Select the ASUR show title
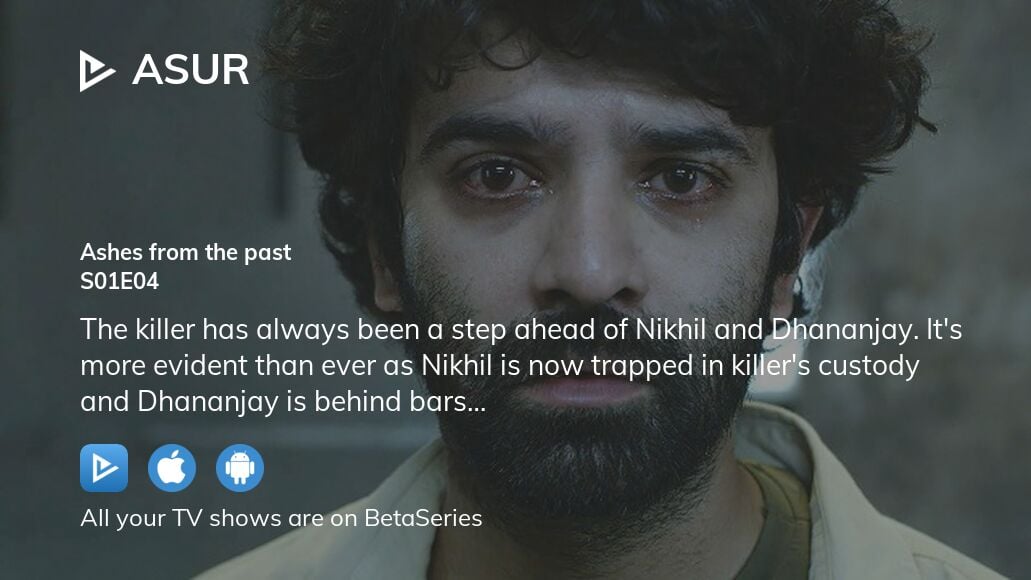The image size is (1031, 580). coord(191,70)
